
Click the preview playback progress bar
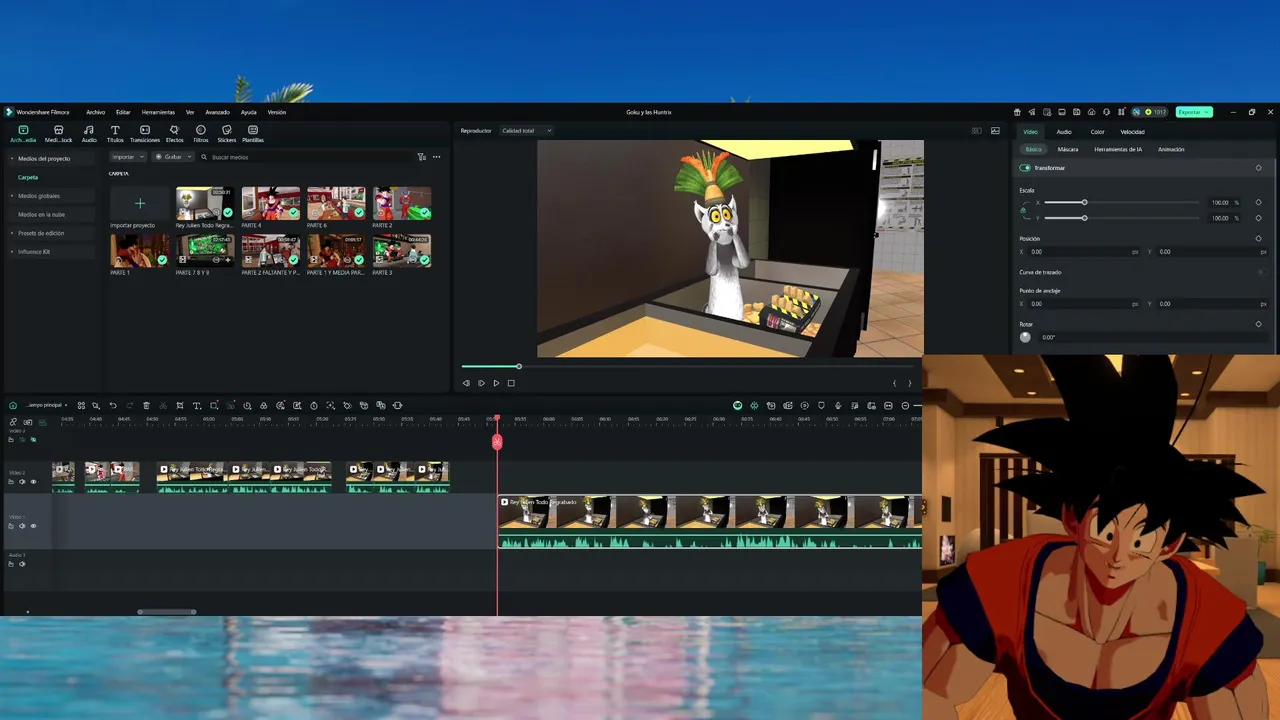pyautogui.click(x=687, y=367)
